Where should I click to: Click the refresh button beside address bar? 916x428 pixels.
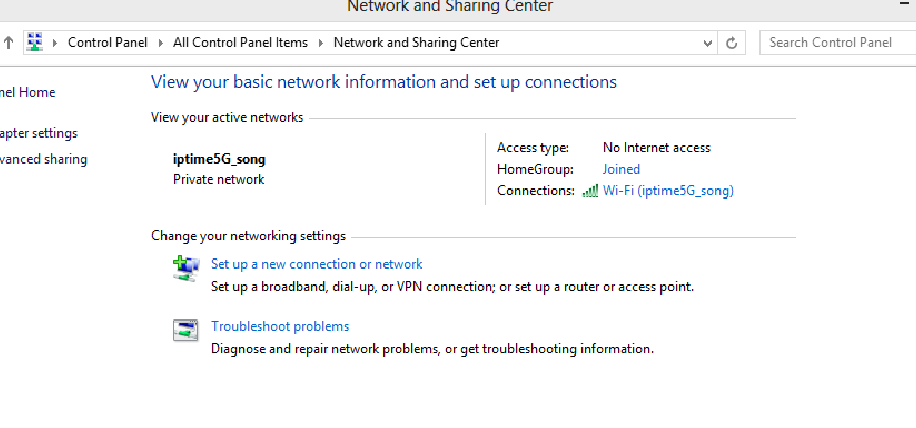point(731,43)
